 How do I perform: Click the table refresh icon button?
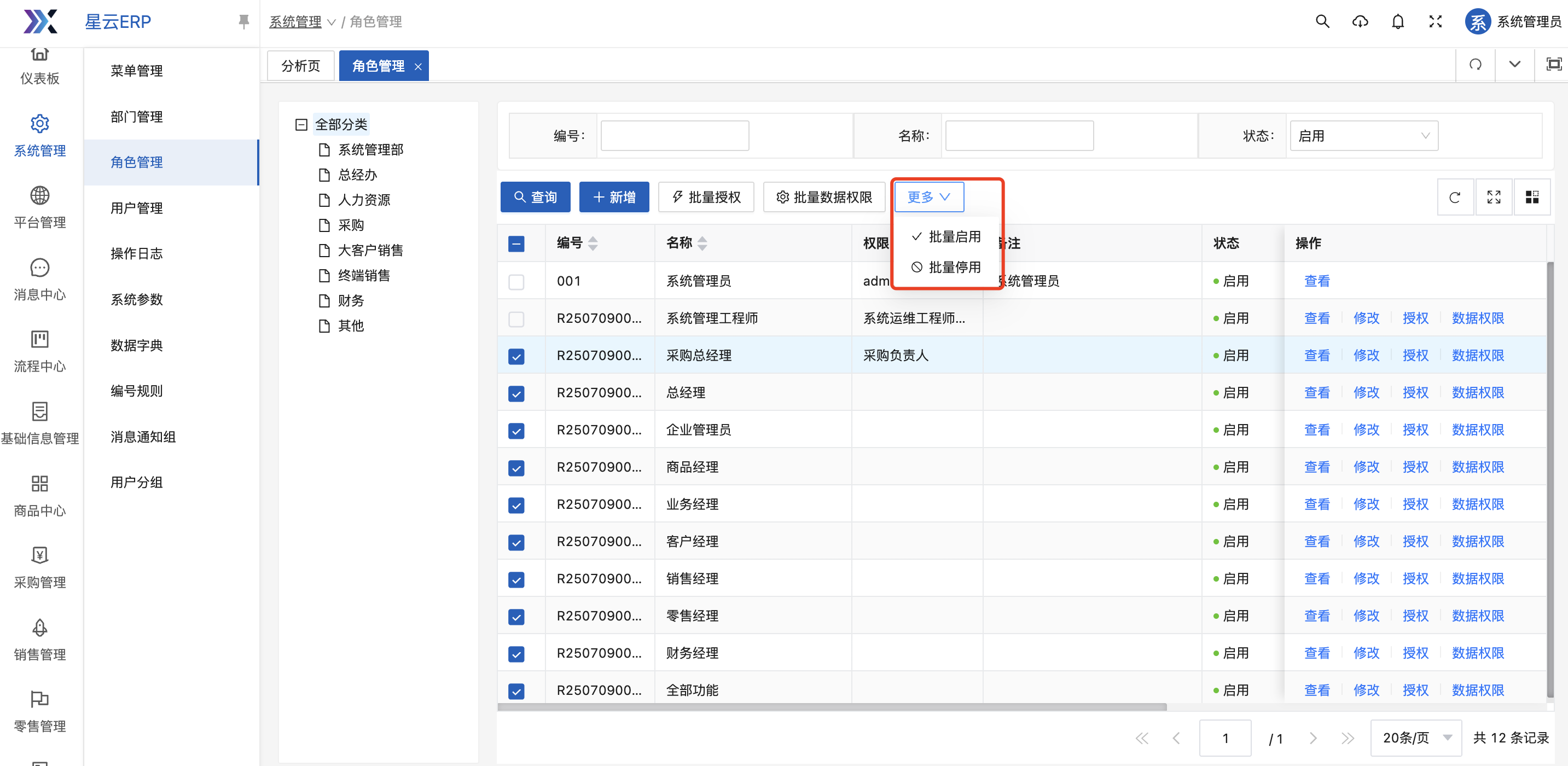pyautogui.click(x=1455, y=198)
